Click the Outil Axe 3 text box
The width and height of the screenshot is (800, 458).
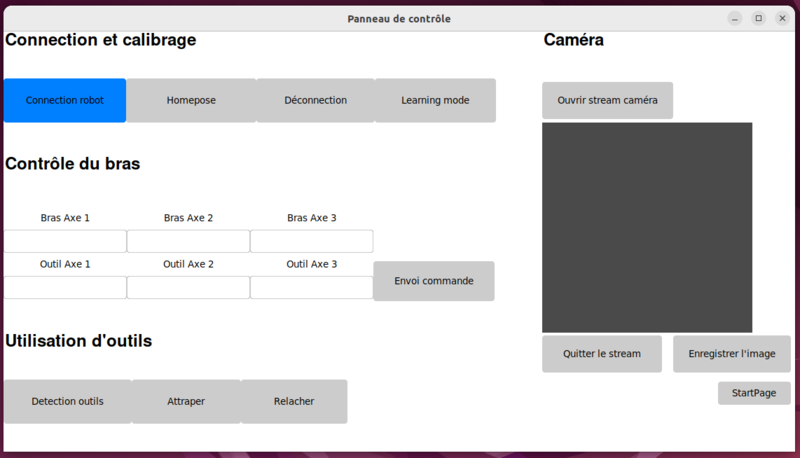(311, 287)
